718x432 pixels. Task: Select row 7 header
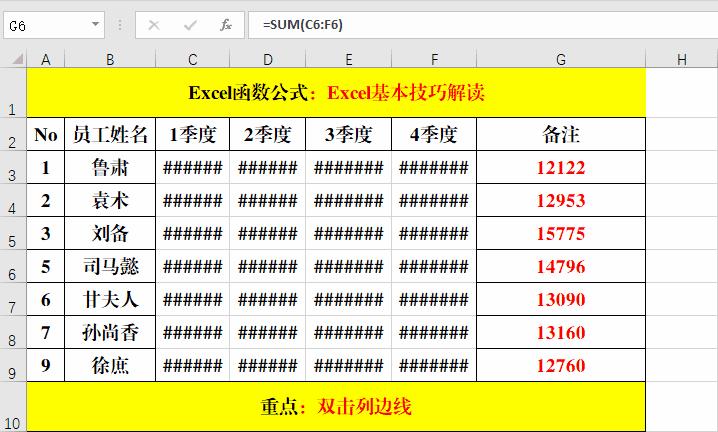[x=13, y=299]
